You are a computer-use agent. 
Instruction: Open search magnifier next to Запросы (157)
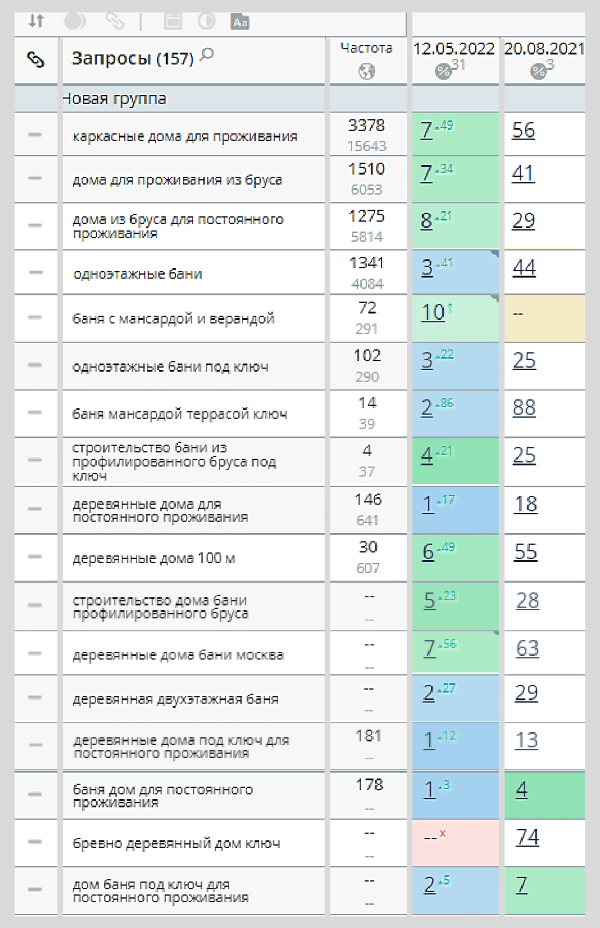tap(207, 56)
